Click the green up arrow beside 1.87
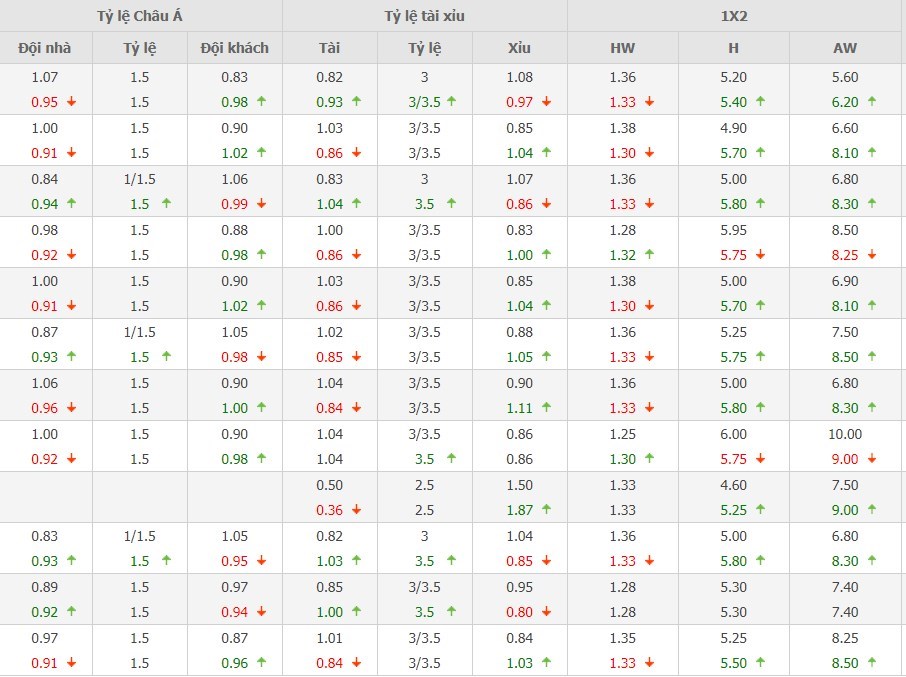This screenshot has height=677, width=906. pyautogui.click(x=546, y=510)
